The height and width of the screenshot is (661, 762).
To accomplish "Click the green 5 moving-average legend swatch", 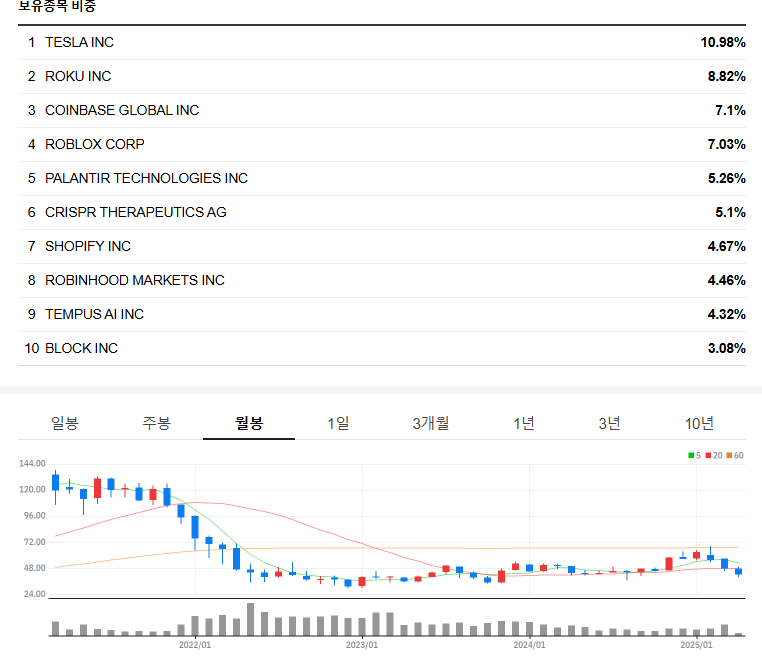I will tap(691, 455).
